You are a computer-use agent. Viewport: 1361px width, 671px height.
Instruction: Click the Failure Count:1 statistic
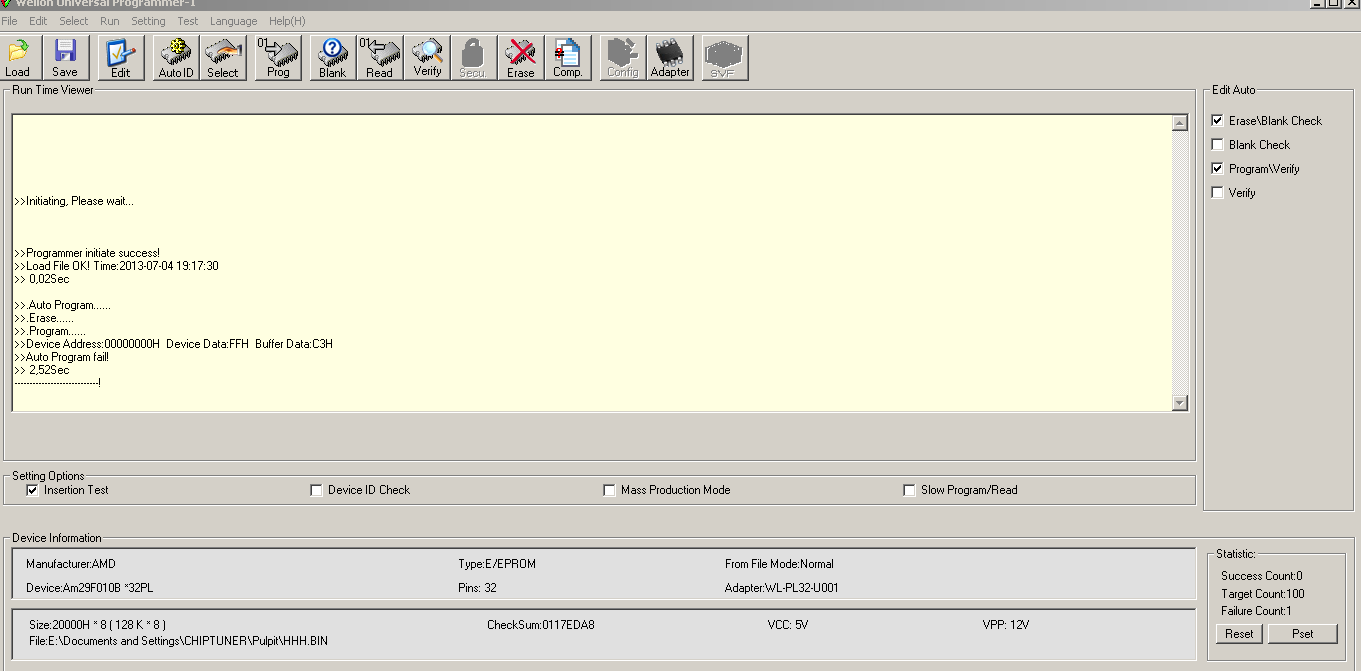click(1256, 611)
